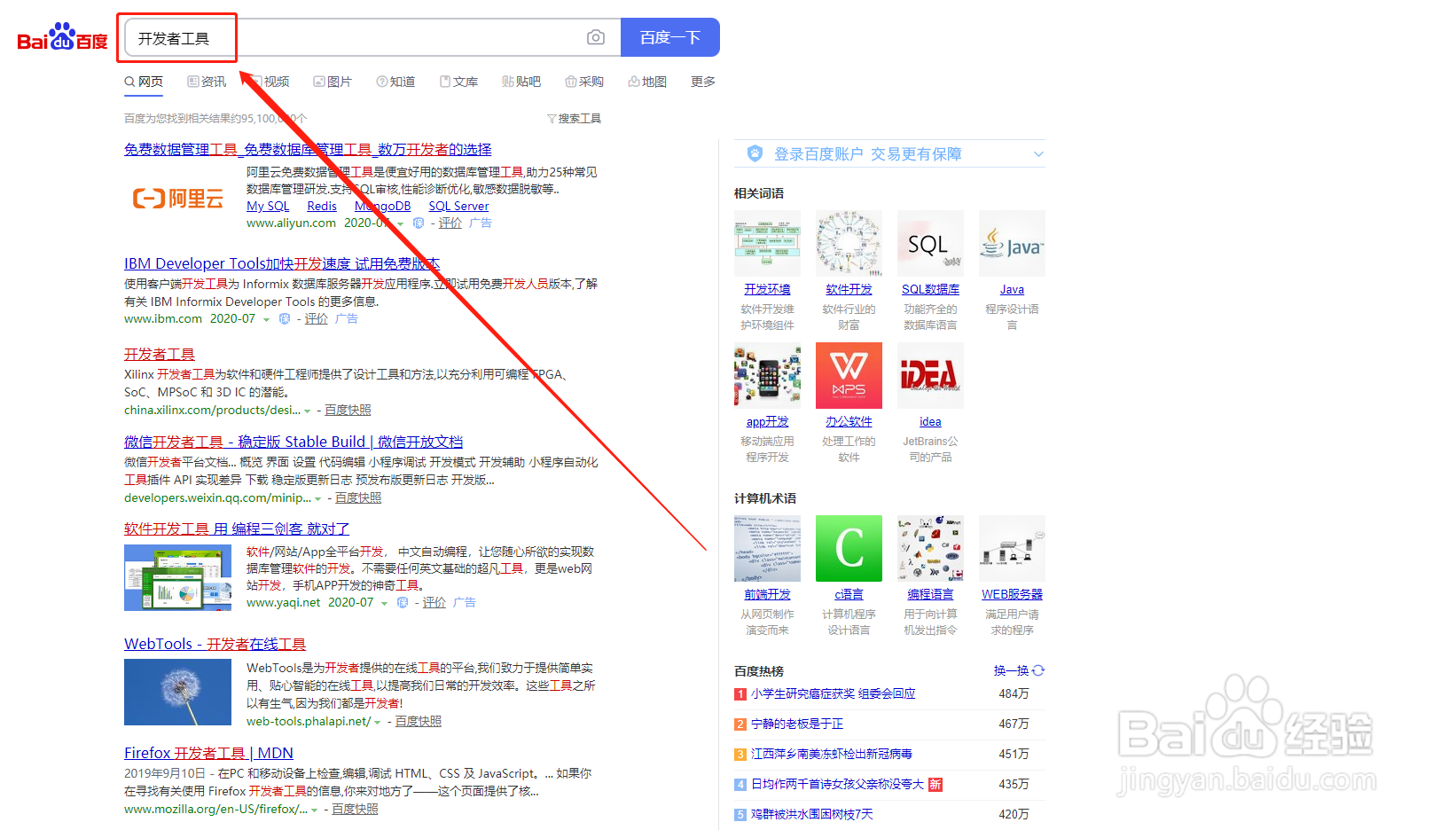This screenshot has height=830, width=1456.
Task: Open the 文库 tab
Action: (x=458, y=82)
